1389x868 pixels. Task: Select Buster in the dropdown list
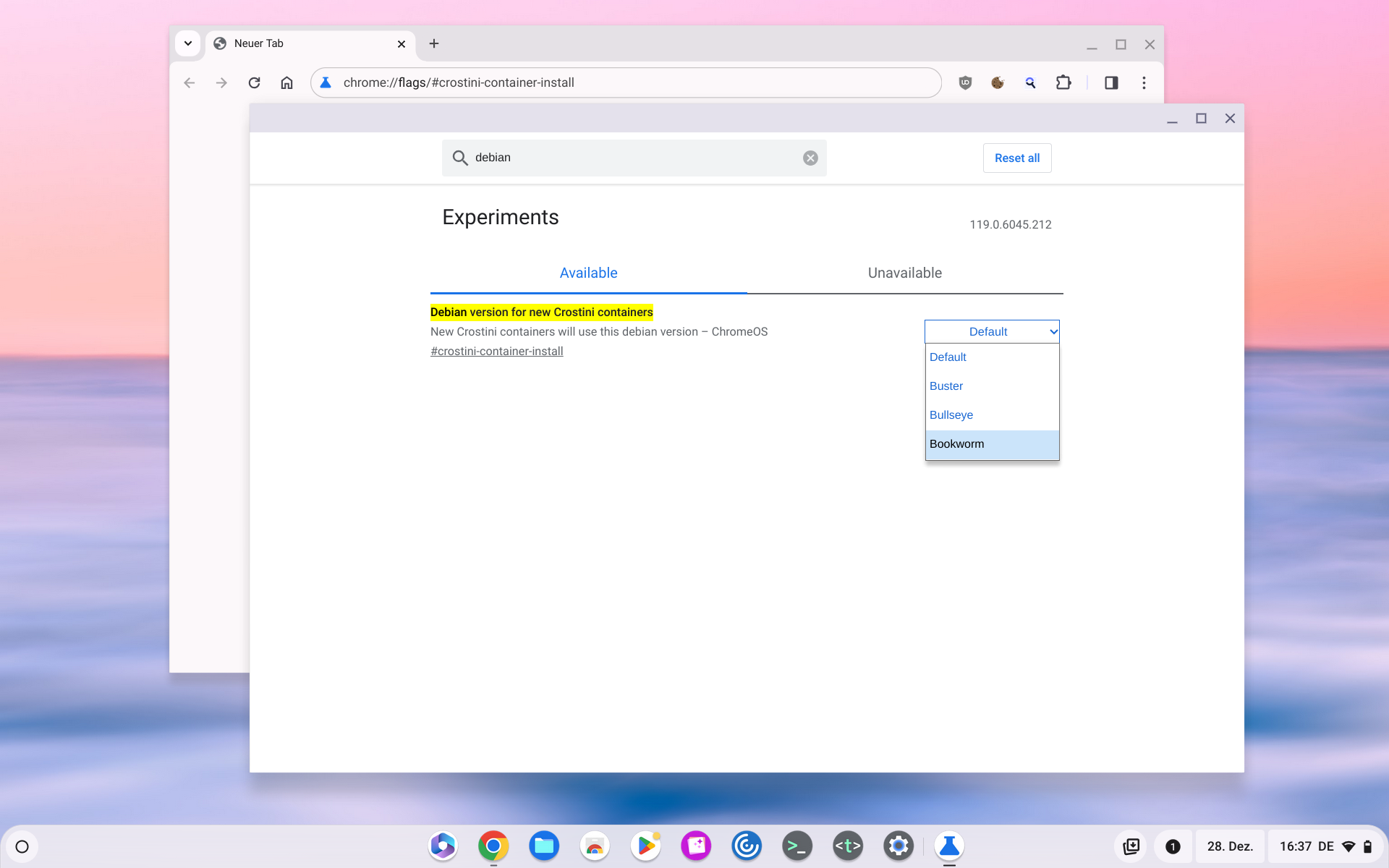[x=992, y=386]
